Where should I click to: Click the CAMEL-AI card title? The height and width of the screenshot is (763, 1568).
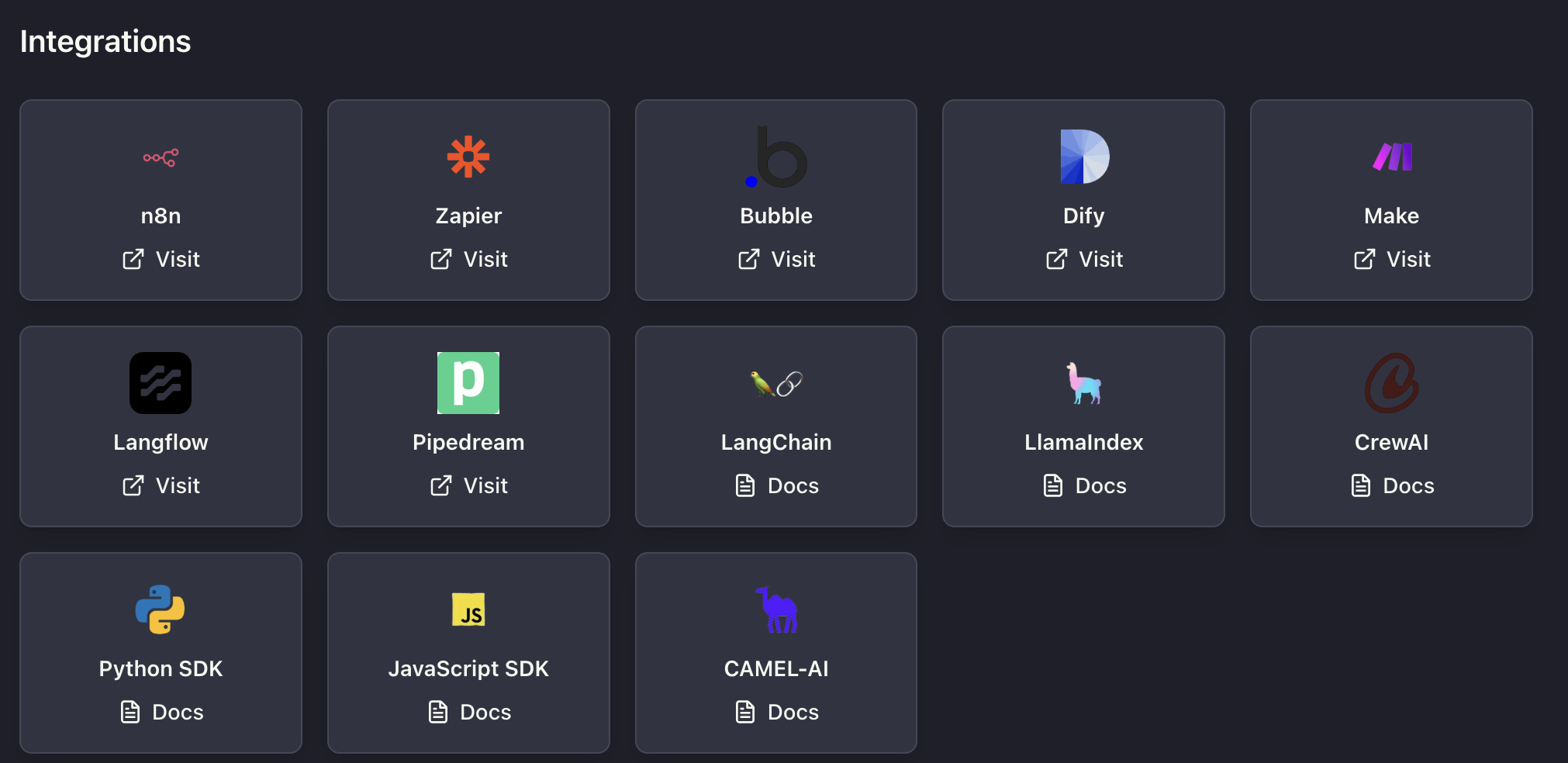click(x=776, y=668)
